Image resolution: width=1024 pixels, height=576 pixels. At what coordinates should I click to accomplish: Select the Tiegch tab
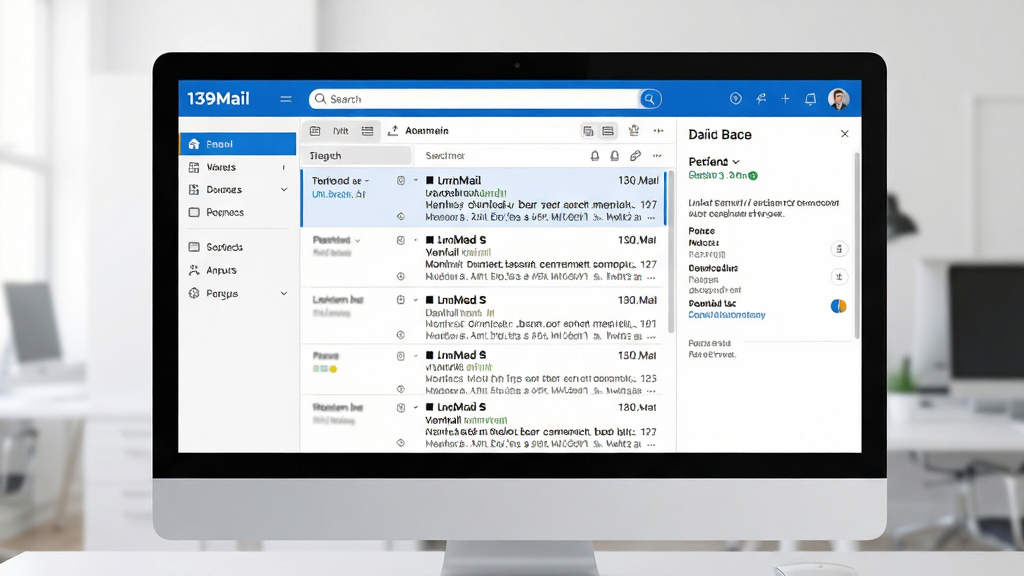coord(357,155)
